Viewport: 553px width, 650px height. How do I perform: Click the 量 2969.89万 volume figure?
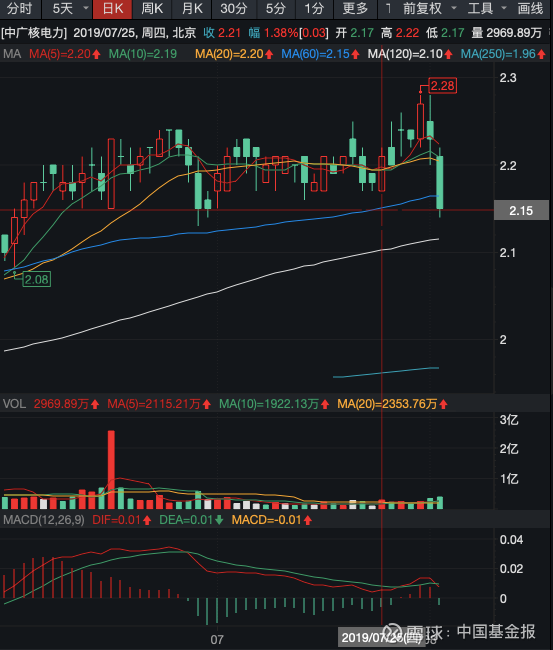tap(506, 33)
